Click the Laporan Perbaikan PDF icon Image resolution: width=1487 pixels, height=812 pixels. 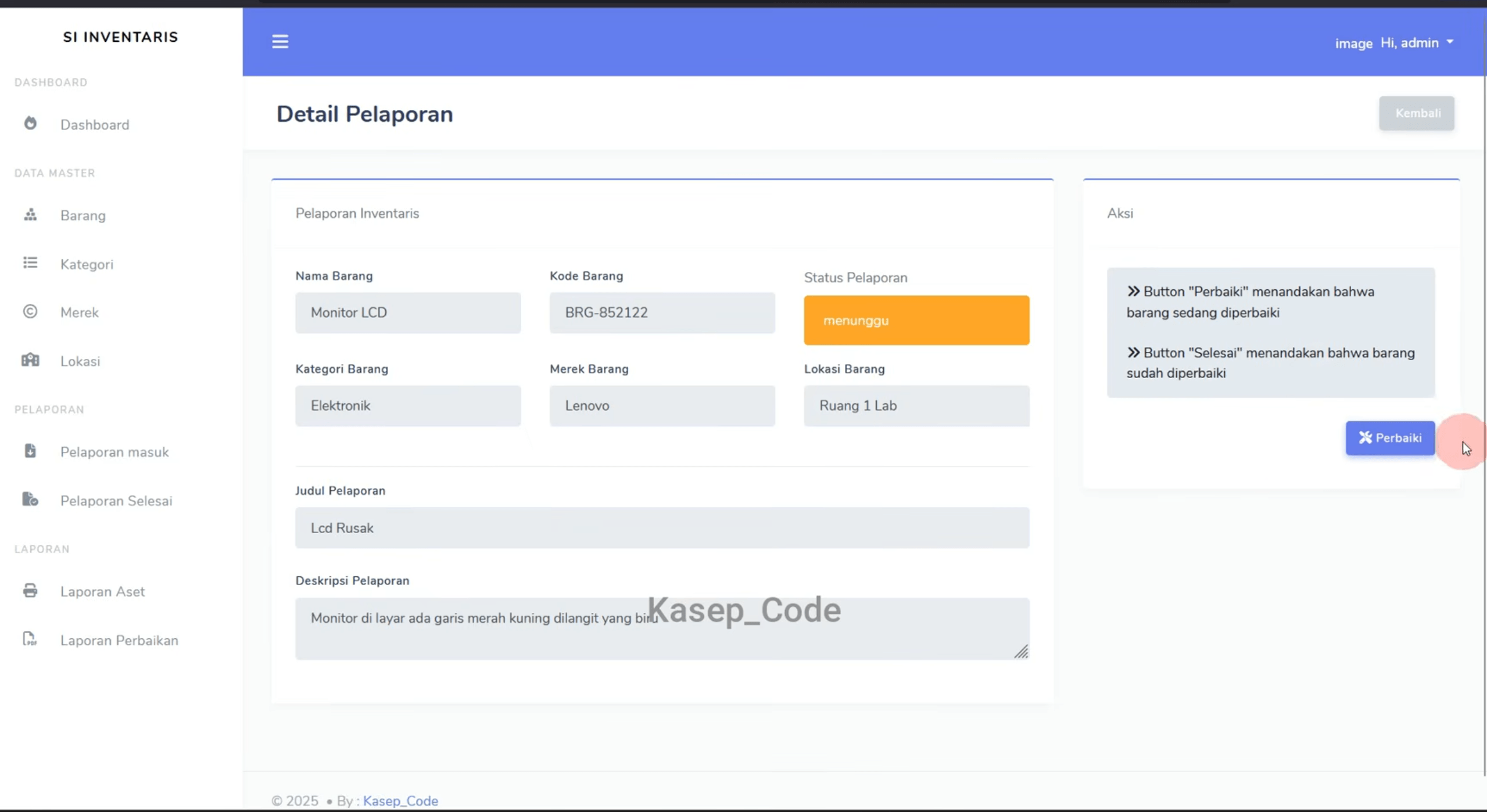click(x=30, y=639)
